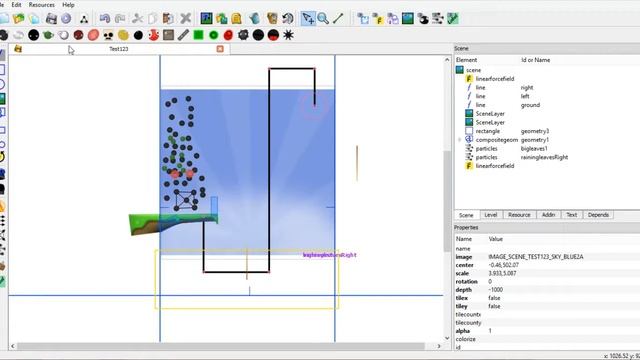Add the brown stone block ball
Image resolution: width=640 pixels, height=360 pixels.
(168, 35)
